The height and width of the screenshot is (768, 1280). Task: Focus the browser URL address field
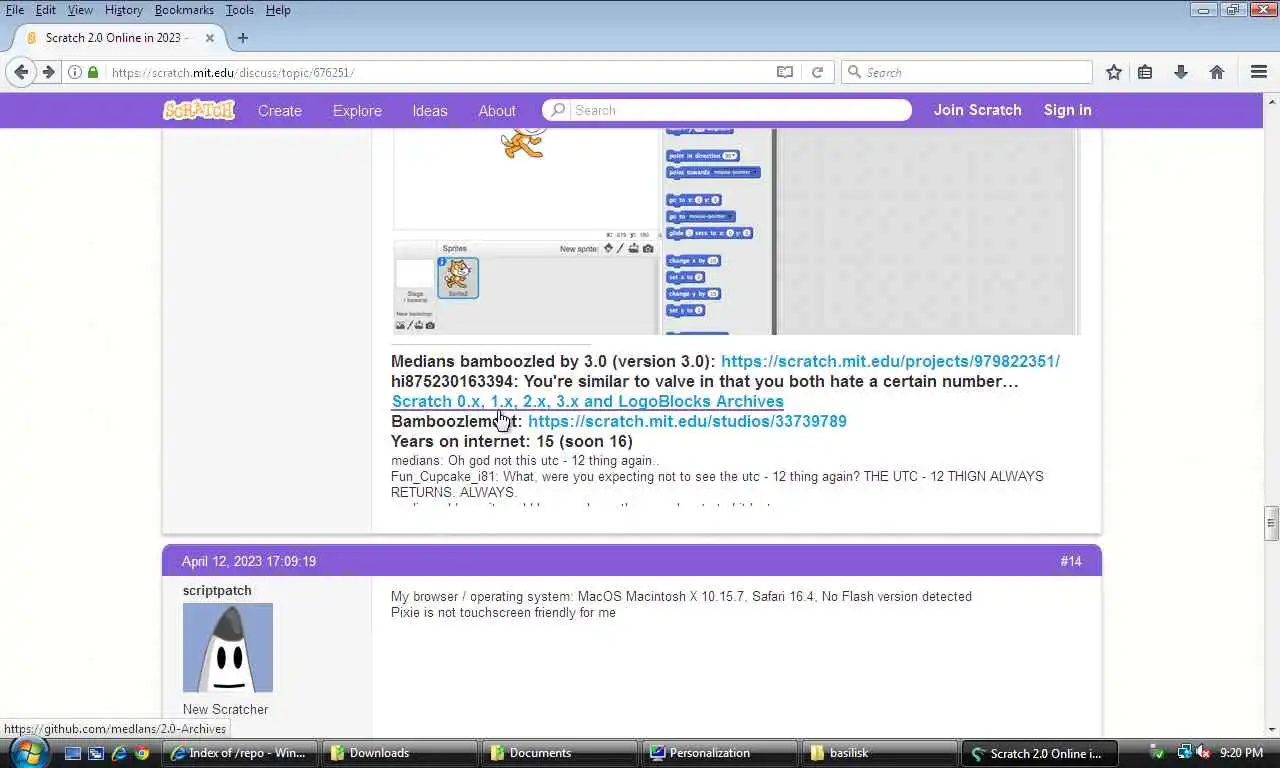[x=440, y=72]
